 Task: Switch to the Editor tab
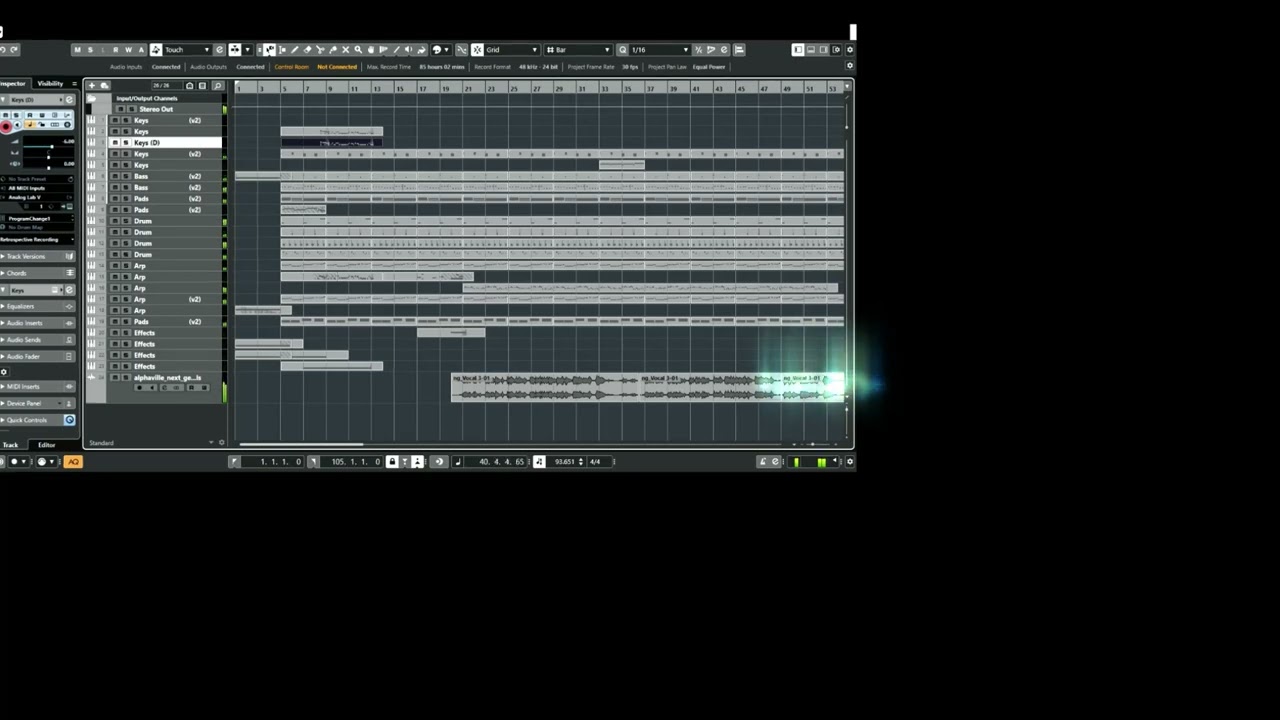pos(47,445)
